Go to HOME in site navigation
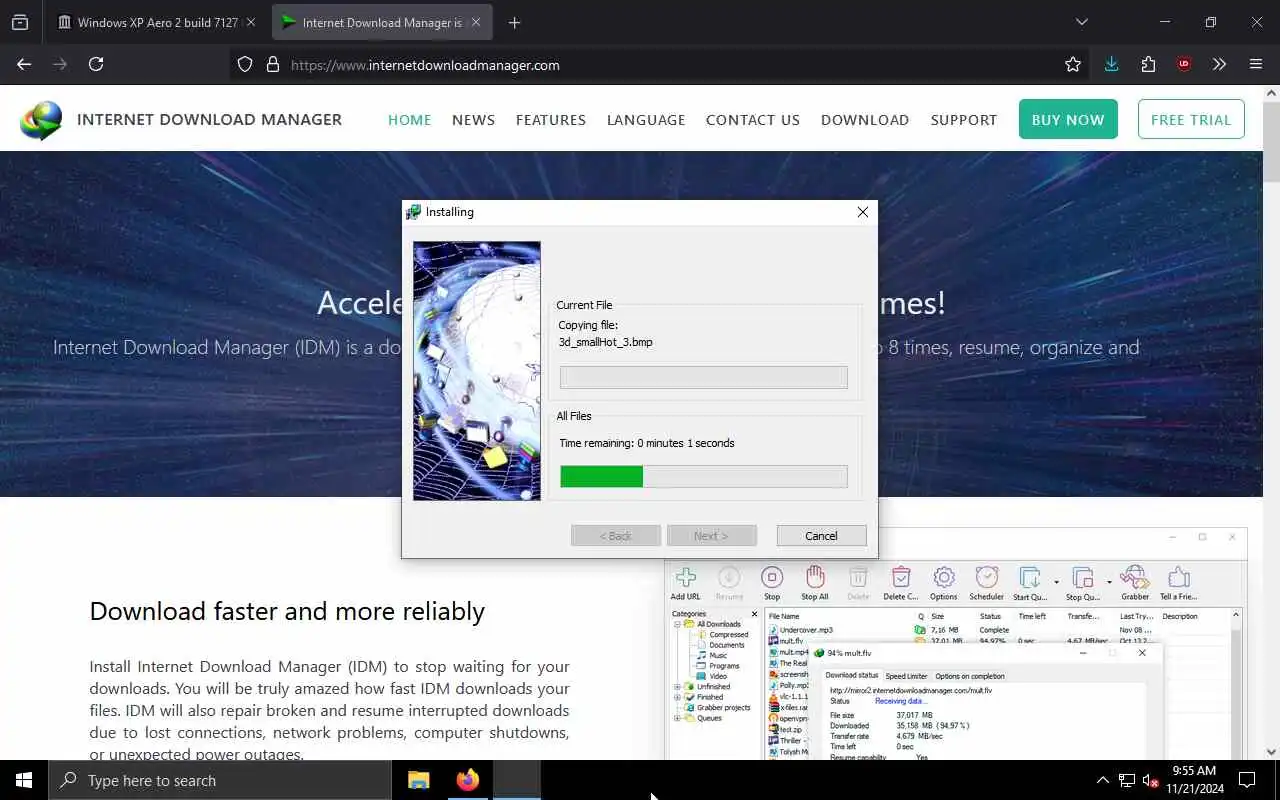This screenshot has height=800, width=1280. pyautogui.click(x=409, y=119)
